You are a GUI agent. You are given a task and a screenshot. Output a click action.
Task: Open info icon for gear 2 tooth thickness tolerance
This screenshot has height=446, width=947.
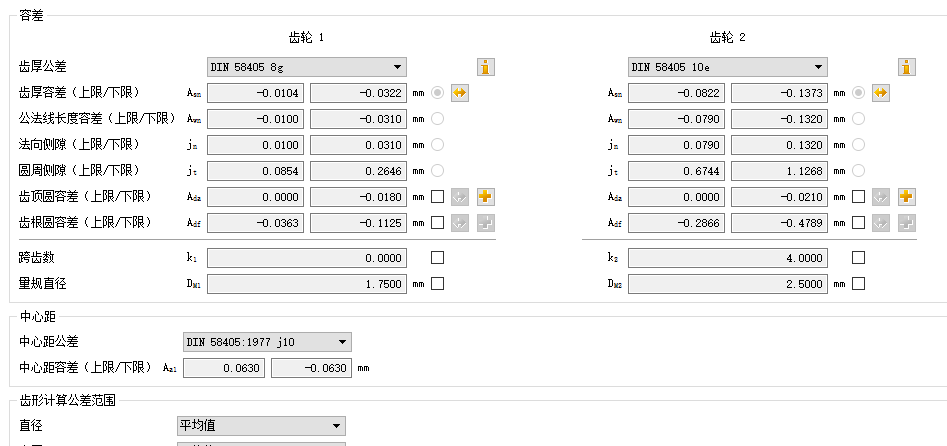pyautogui.click(x=907, y=67)
